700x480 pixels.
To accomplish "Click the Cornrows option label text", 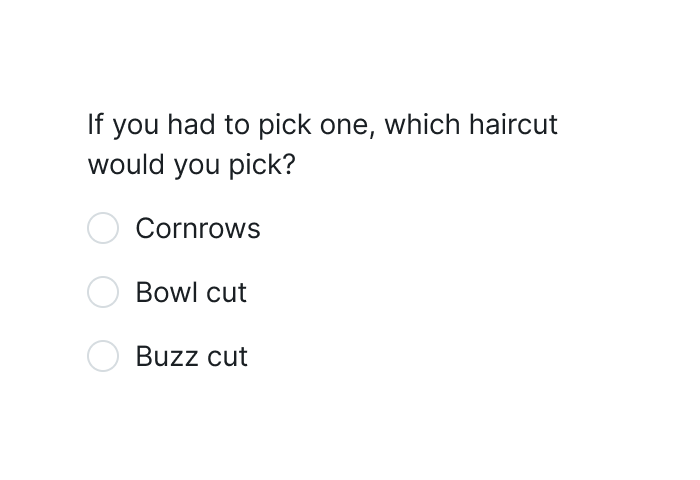I will 198,228.
